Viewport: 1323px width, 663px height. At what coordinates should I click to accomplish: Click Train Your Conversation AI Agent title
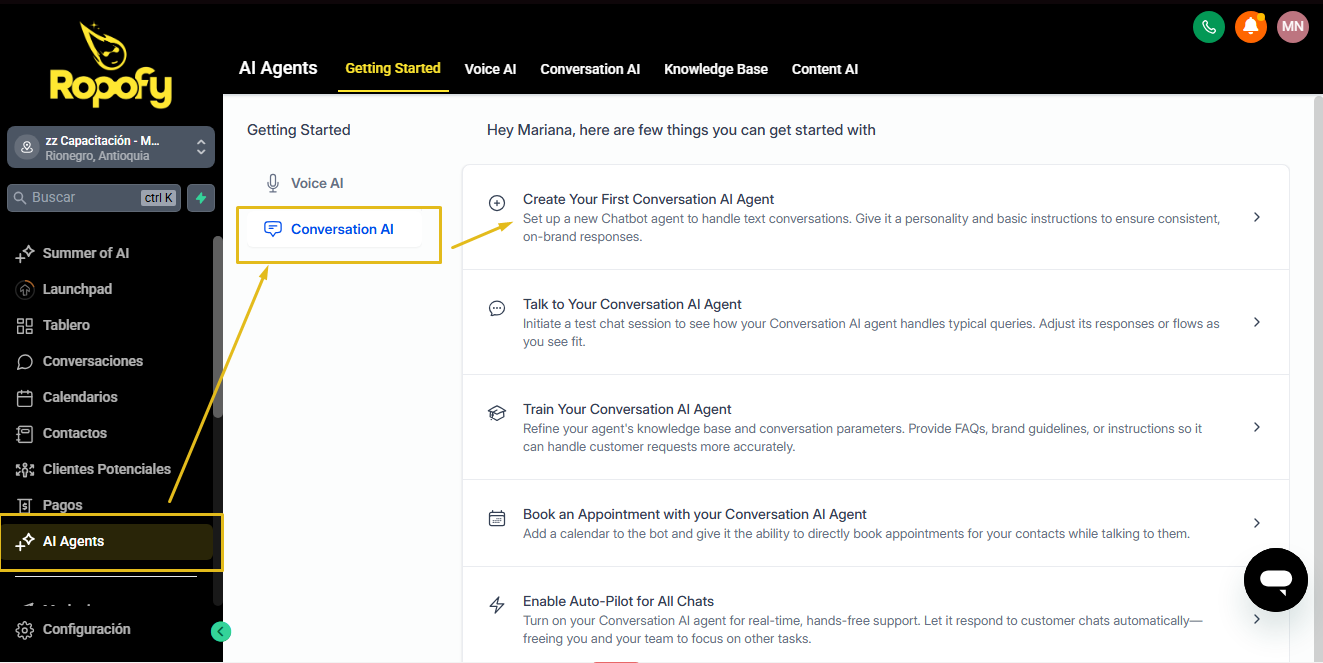627,409
